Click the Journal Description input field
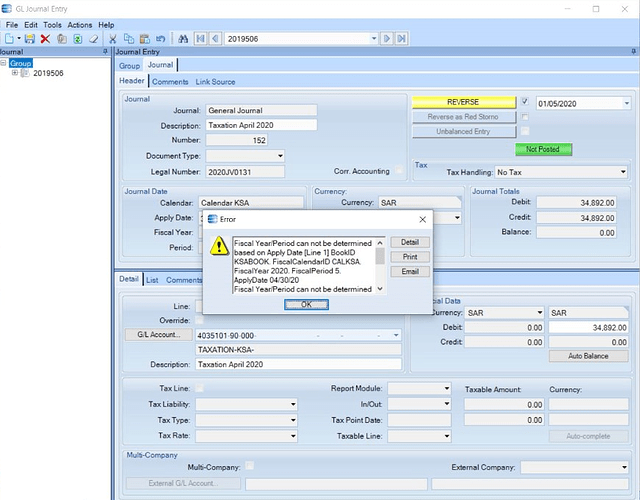 coord(261,125)
